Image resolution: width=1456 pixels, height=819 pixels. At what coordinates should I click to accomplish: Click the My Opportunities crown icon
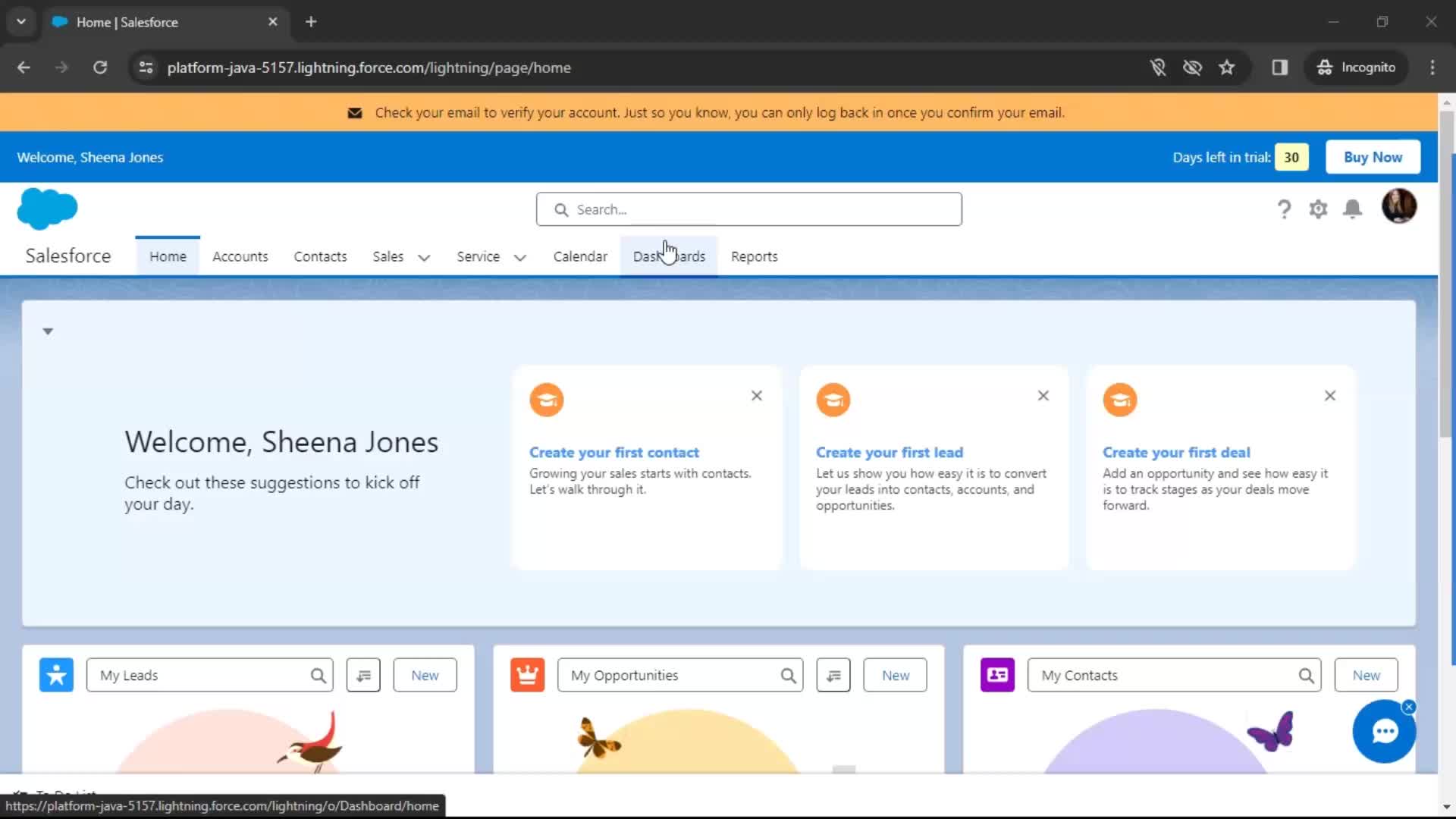click(527, 675)
